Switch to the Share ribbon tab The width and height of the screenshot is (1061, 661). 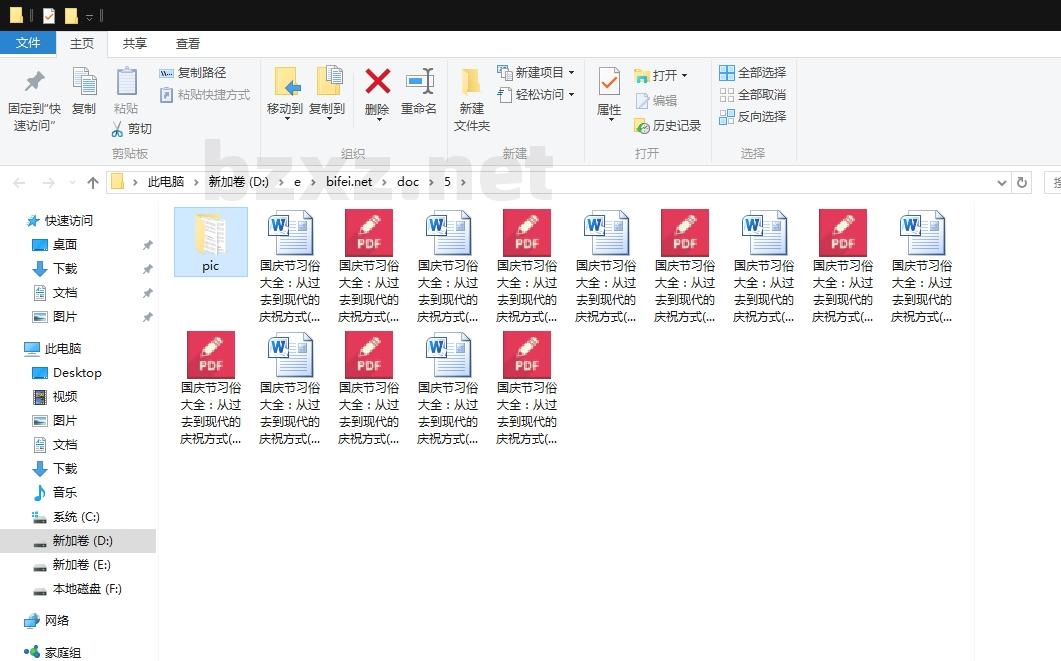click(x=135, y=44)
